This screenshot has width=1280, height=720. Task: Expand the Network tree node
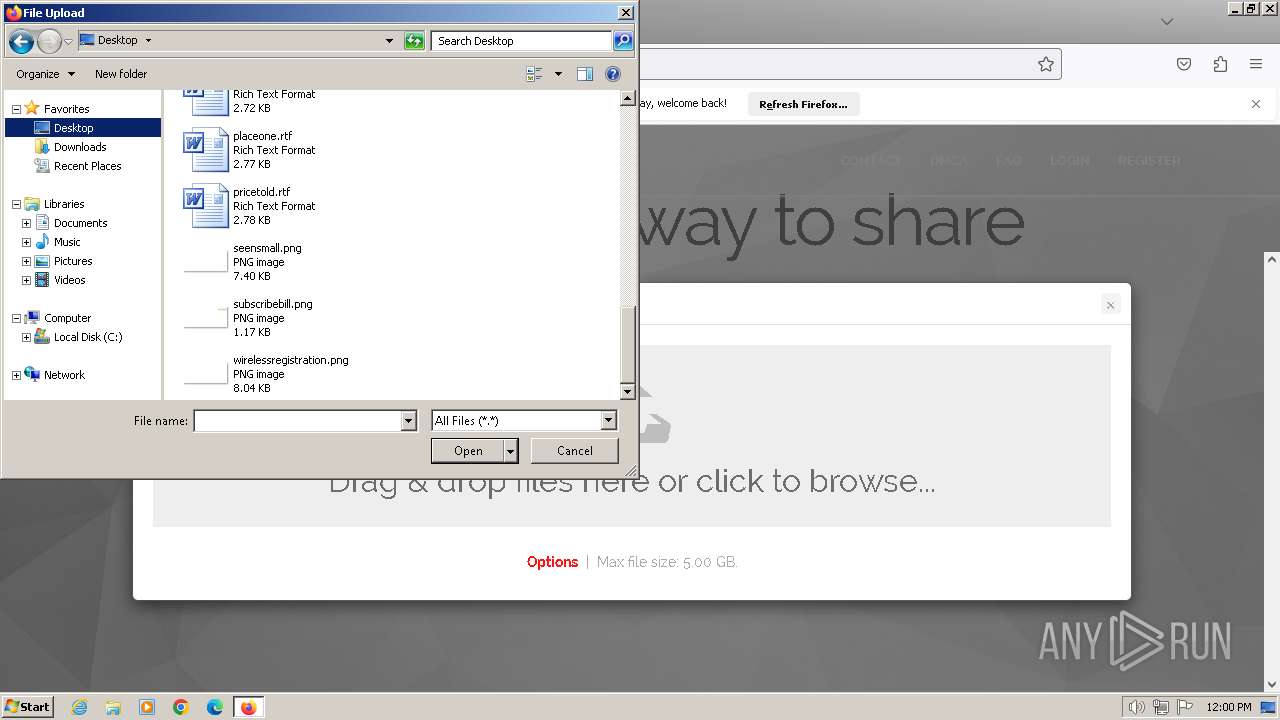pos(16,375)
